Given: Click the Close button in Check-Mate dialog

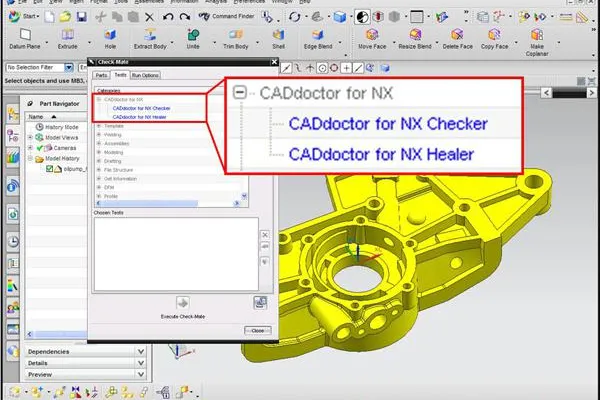Looking at the screenshot, I should (x=258, y=330).
